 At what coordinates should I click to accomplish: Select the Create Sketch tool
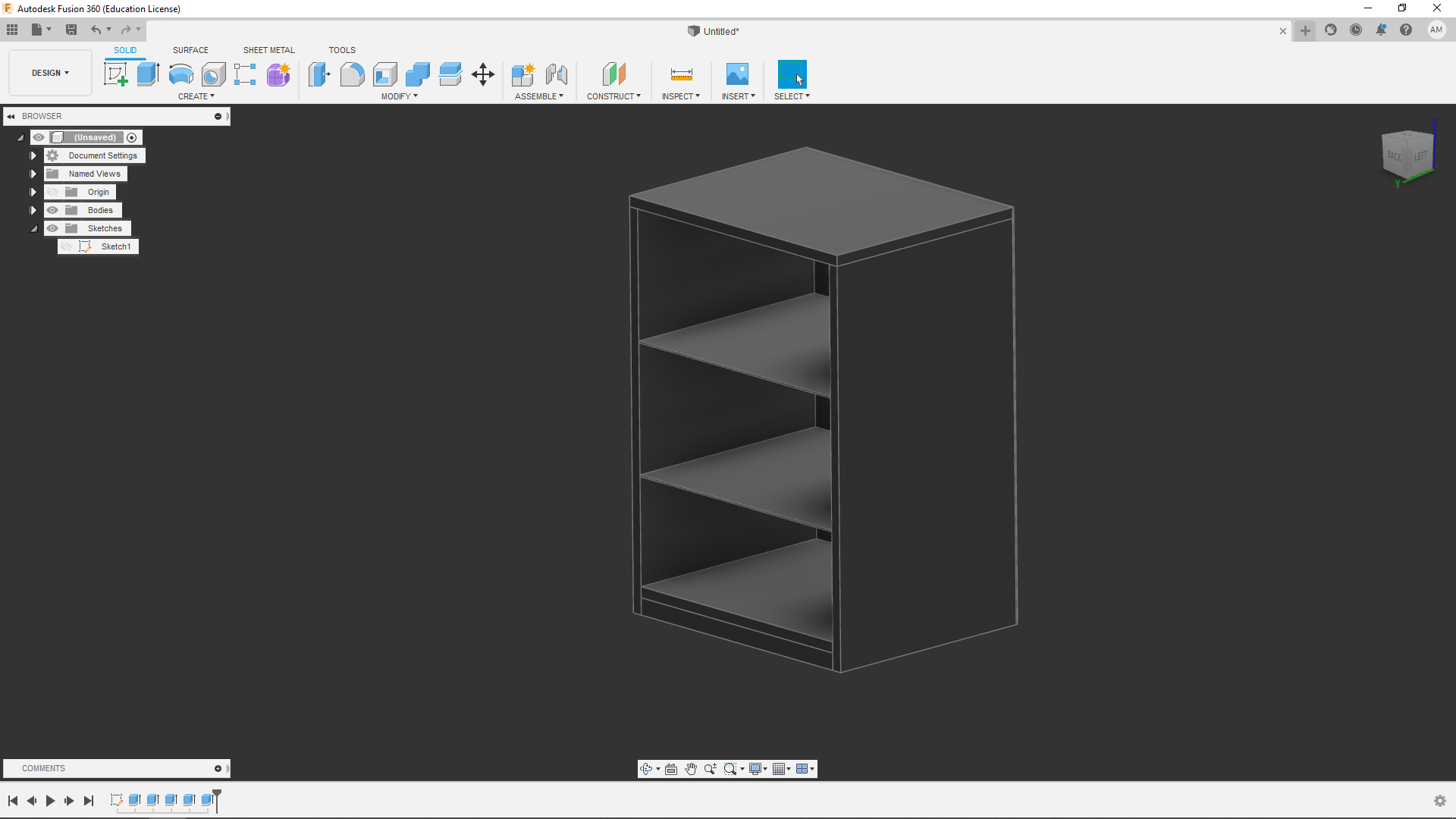coord(115,74)
